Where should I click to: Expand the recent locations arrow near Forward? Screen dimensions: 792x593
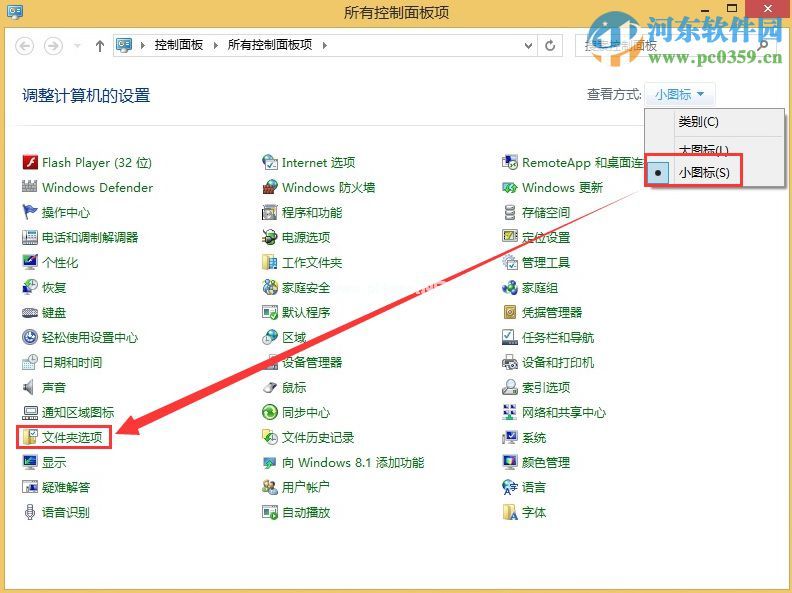point(77,46)
